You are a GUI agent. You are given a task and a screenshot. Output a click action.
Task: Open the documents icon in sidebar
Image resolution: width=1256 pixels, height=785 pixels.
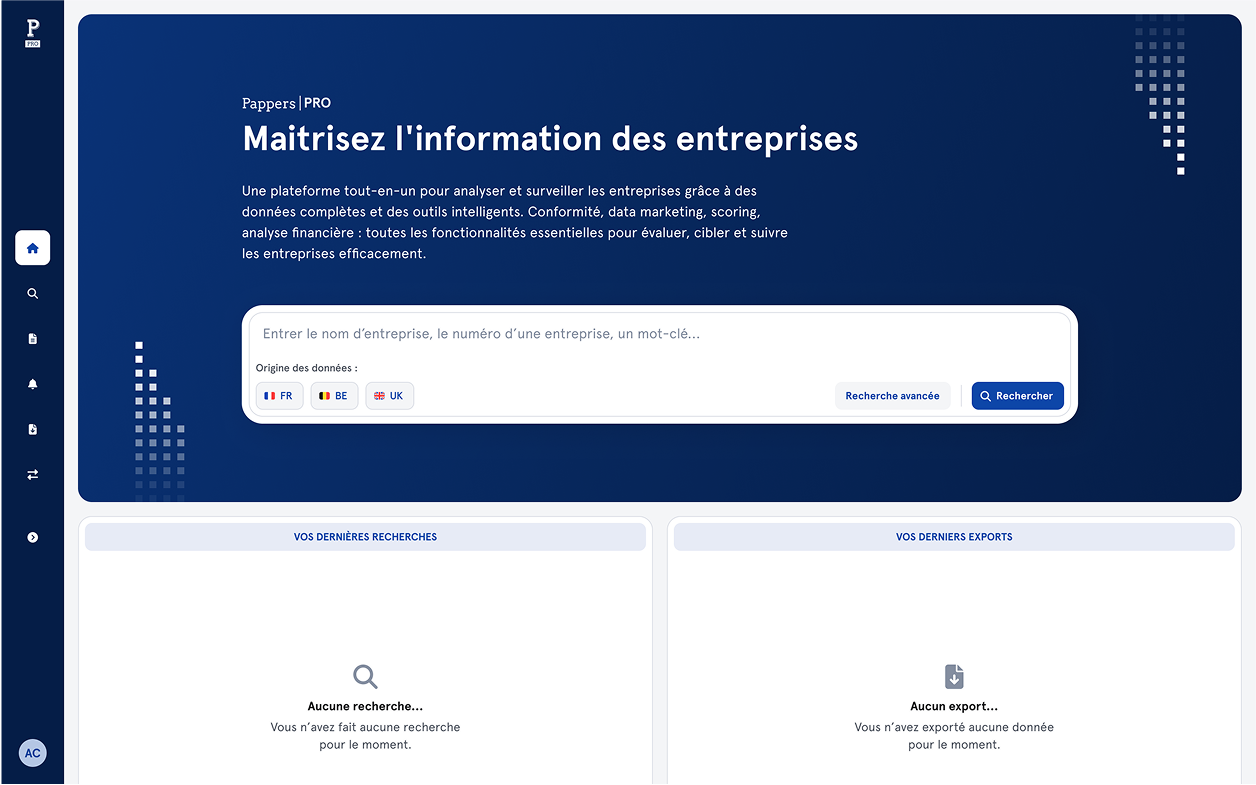click(33, 339)
